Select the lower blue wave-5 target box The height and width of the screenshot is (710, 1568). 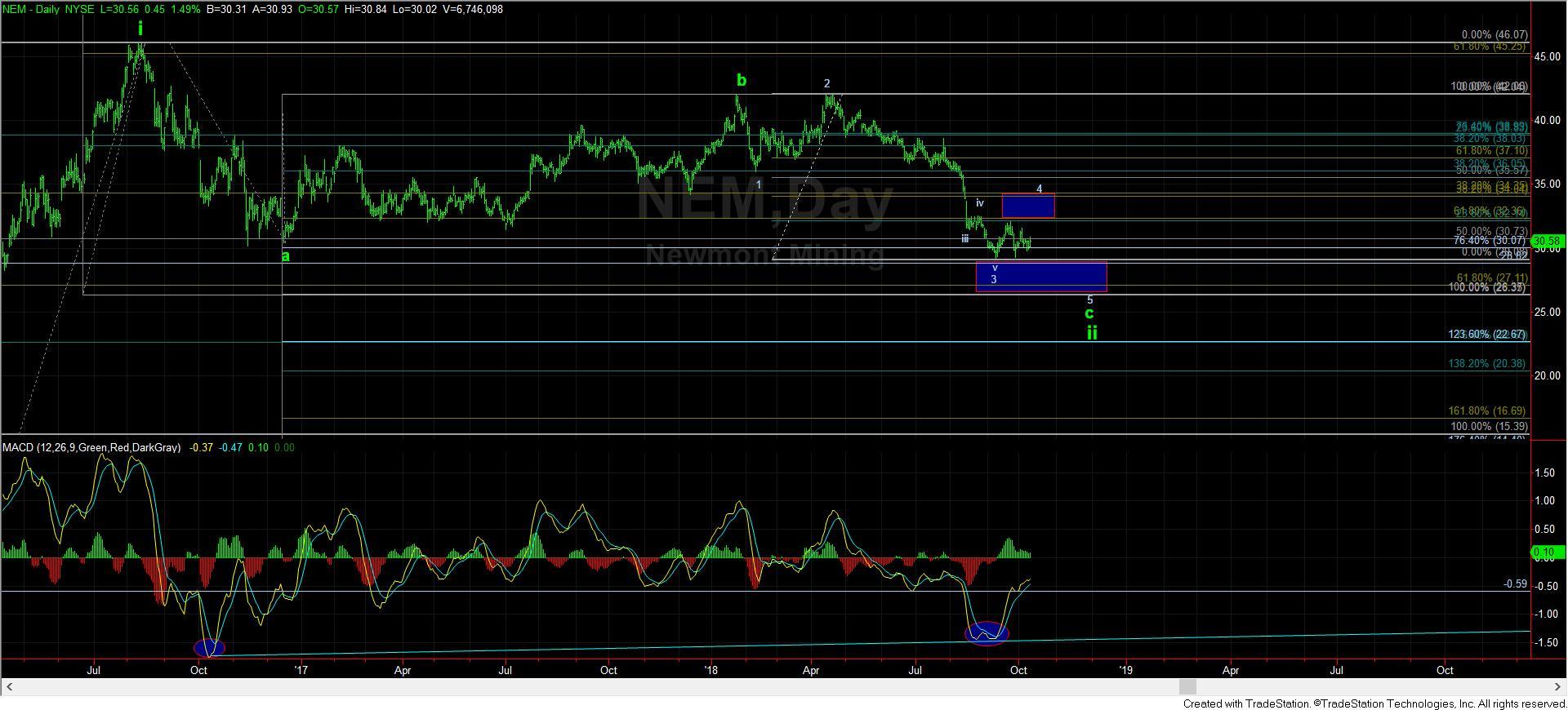1041,277
